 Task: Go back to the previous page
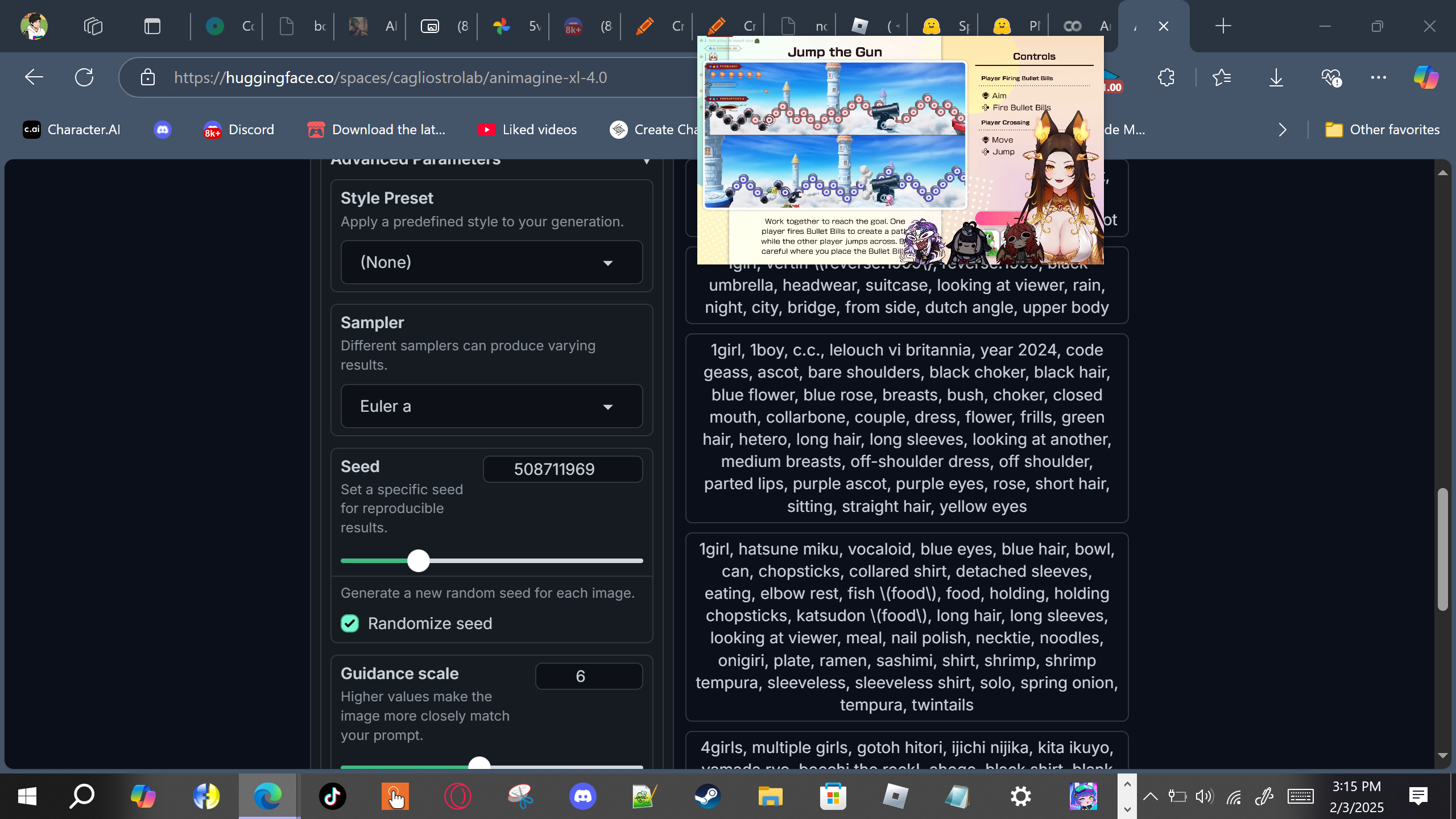[34, 77]
